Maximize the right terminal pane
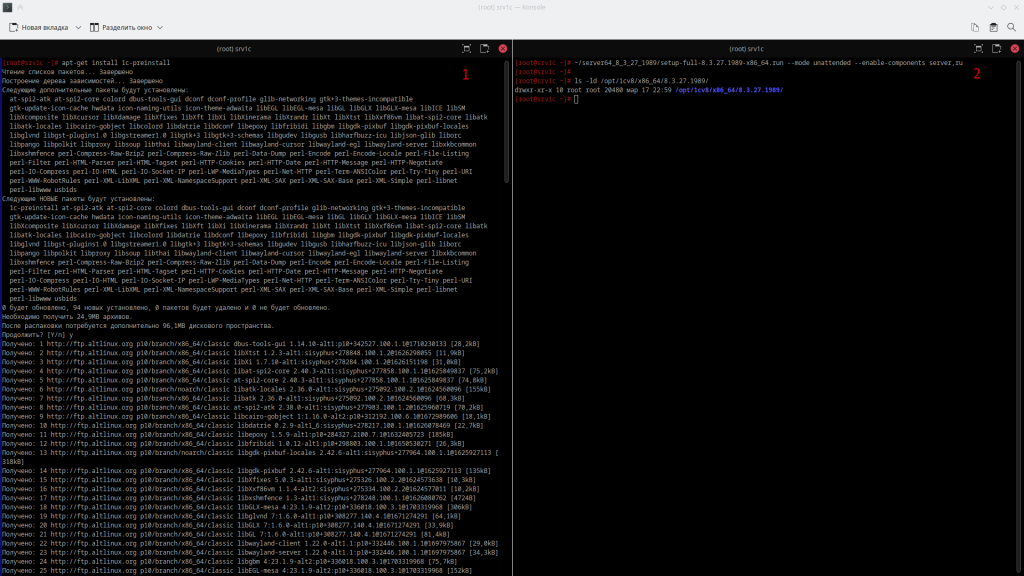This screenshot has height=576, width=1024. tap(979, 48)
